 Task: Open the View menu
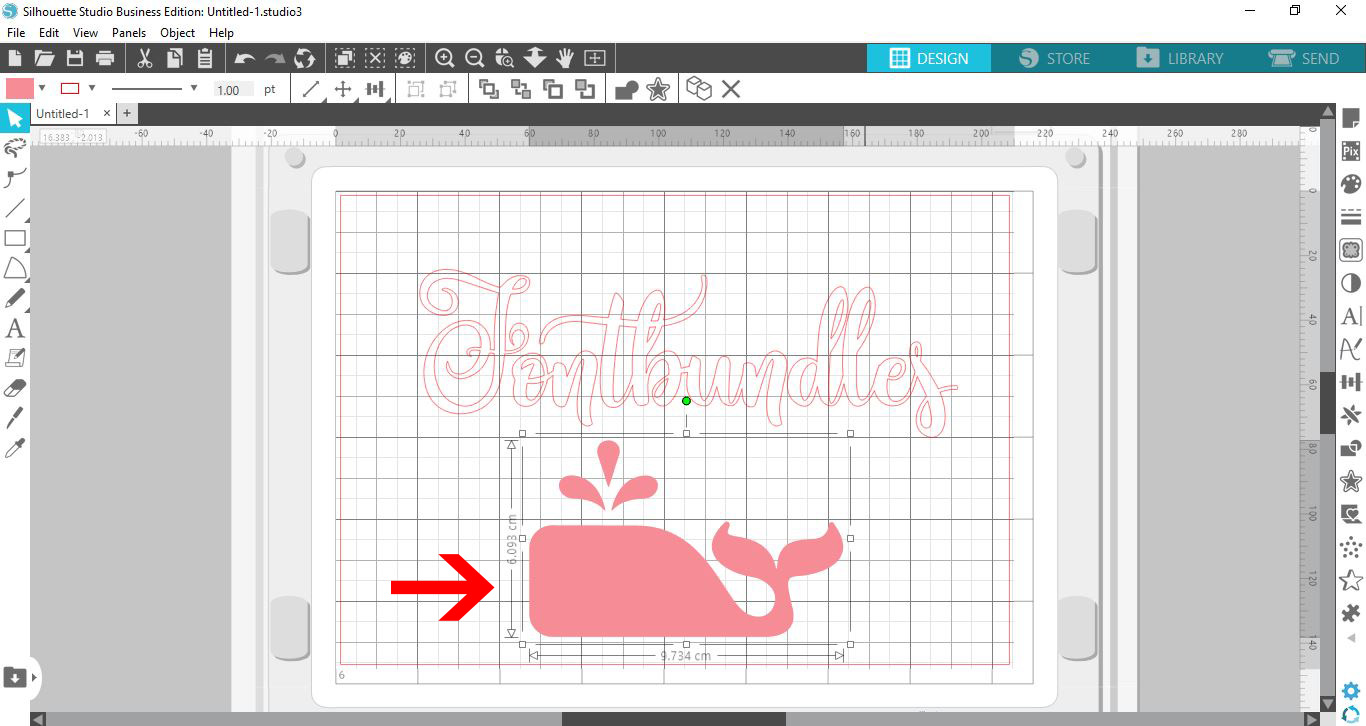tap(85, 33)
